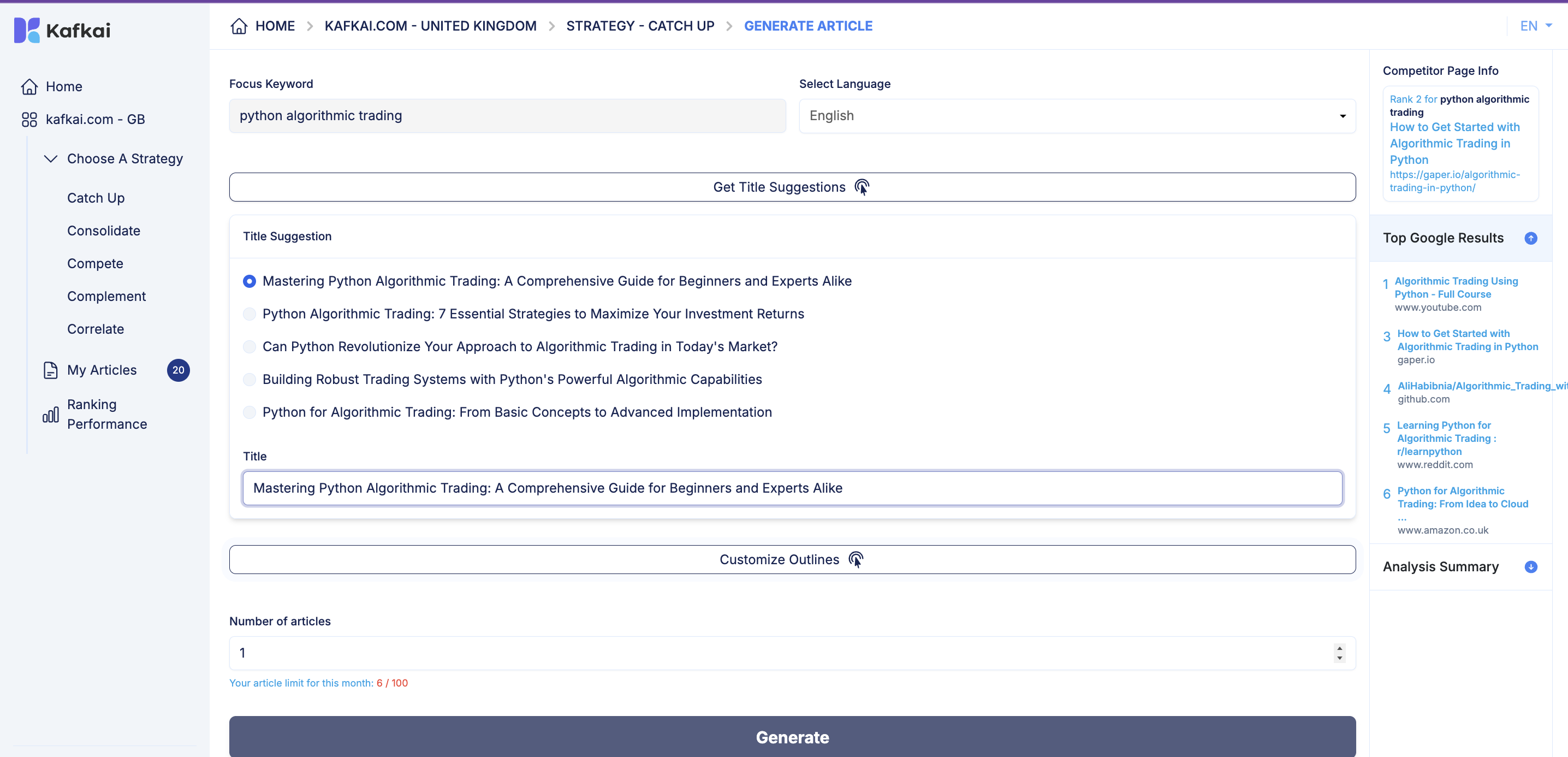
Task: Open the Select Language dropdown
Action: click(x=1076, y=116)
